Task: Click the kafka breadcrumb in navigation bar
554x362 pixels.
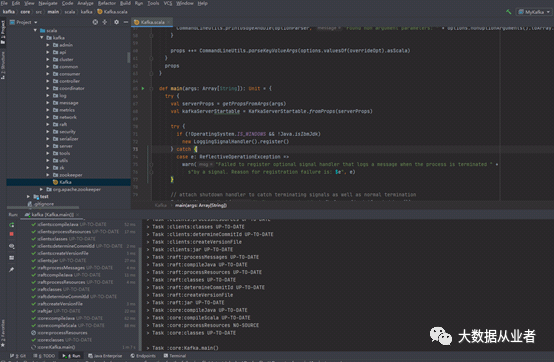Action: 9,12
